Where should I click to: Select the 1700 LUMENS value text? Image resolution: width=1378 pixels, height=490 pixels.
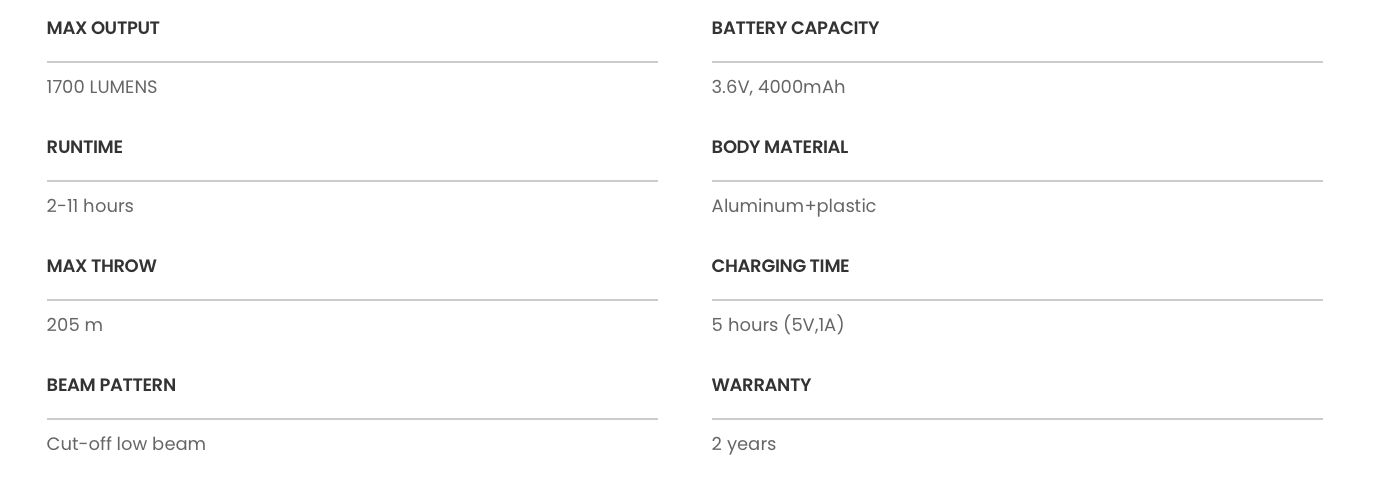(x=102, y=87)
